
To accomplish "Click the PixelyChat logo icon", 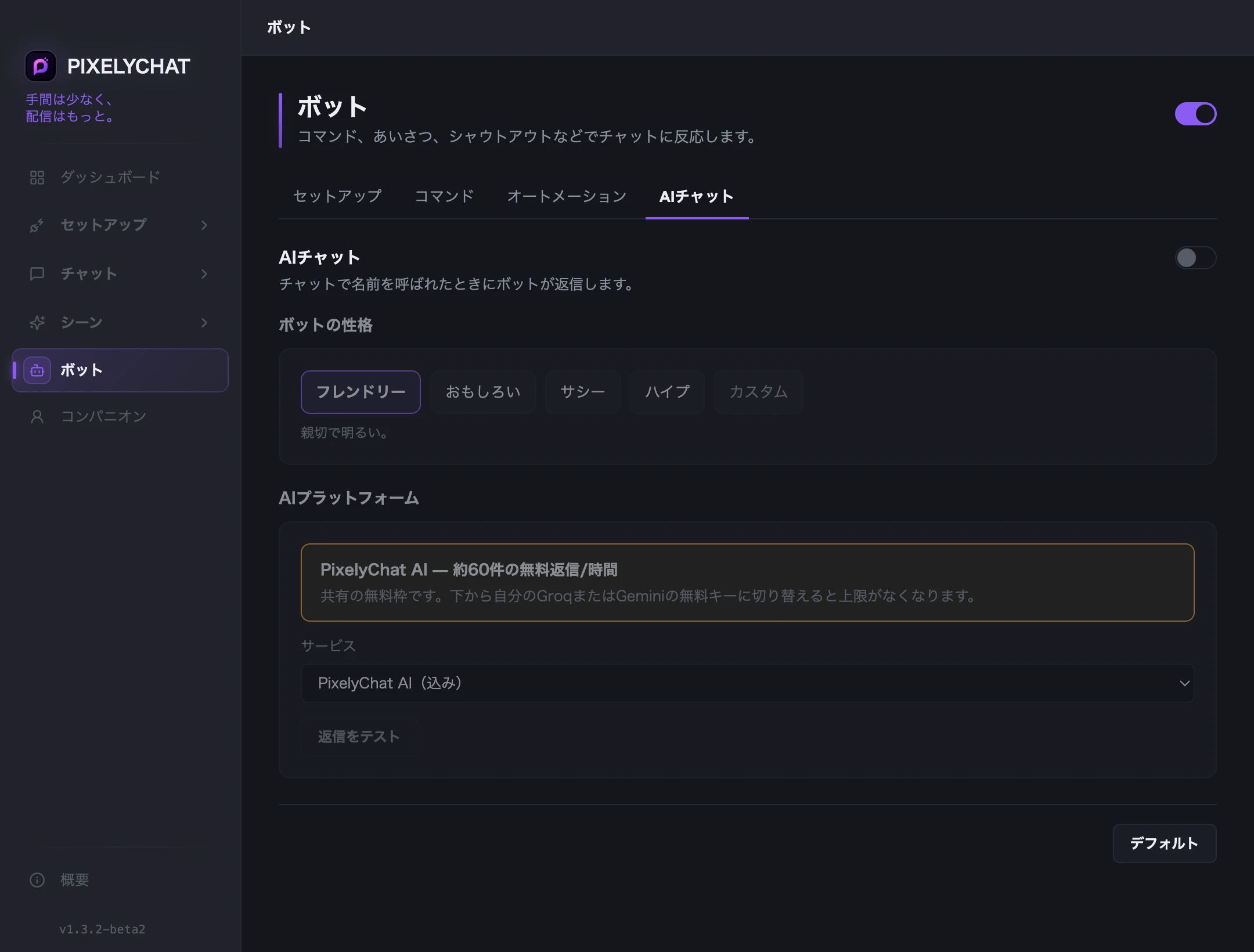I will [x=41, y=66].
